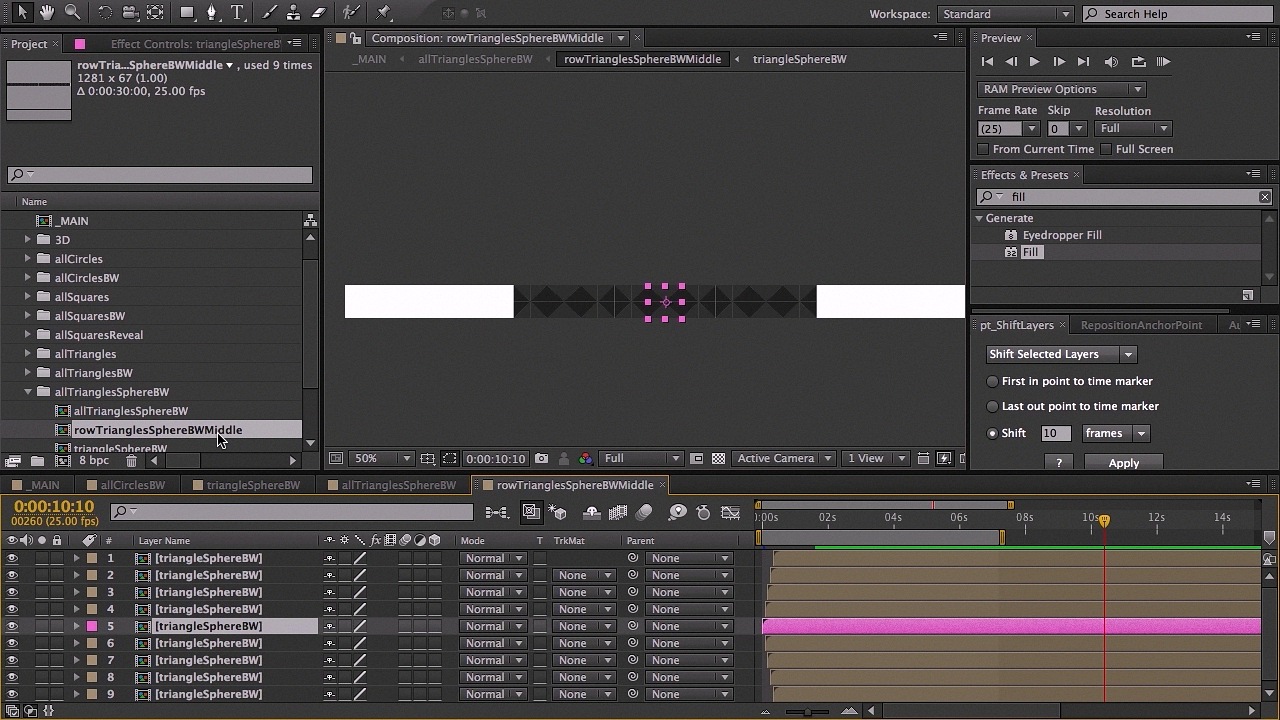Enable From Current Time checkbox
This screenshot has width=1280, height=720.
pyautogui.click(x=984, y=149)
